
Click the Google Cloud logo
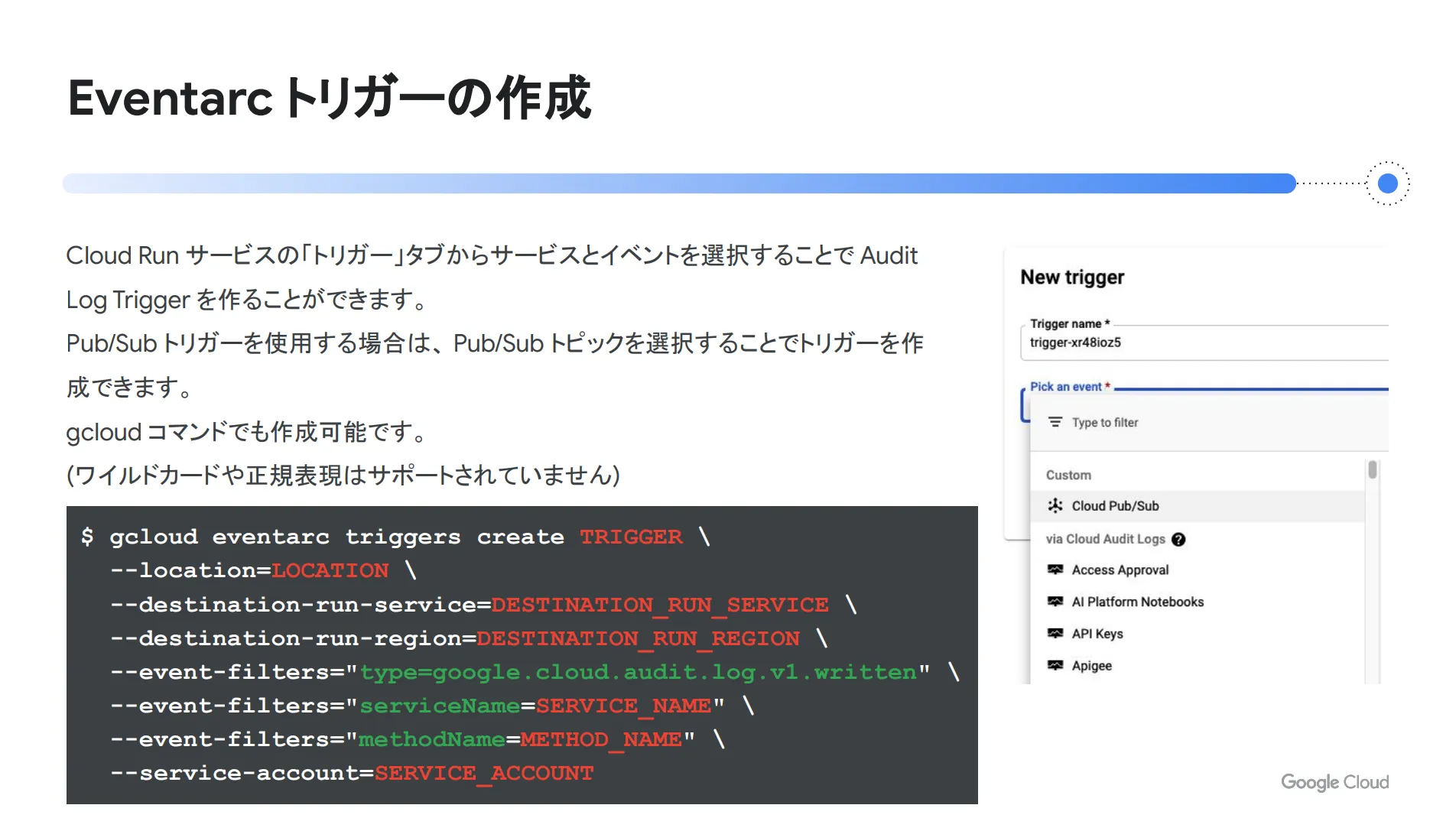click(1334, 782)
